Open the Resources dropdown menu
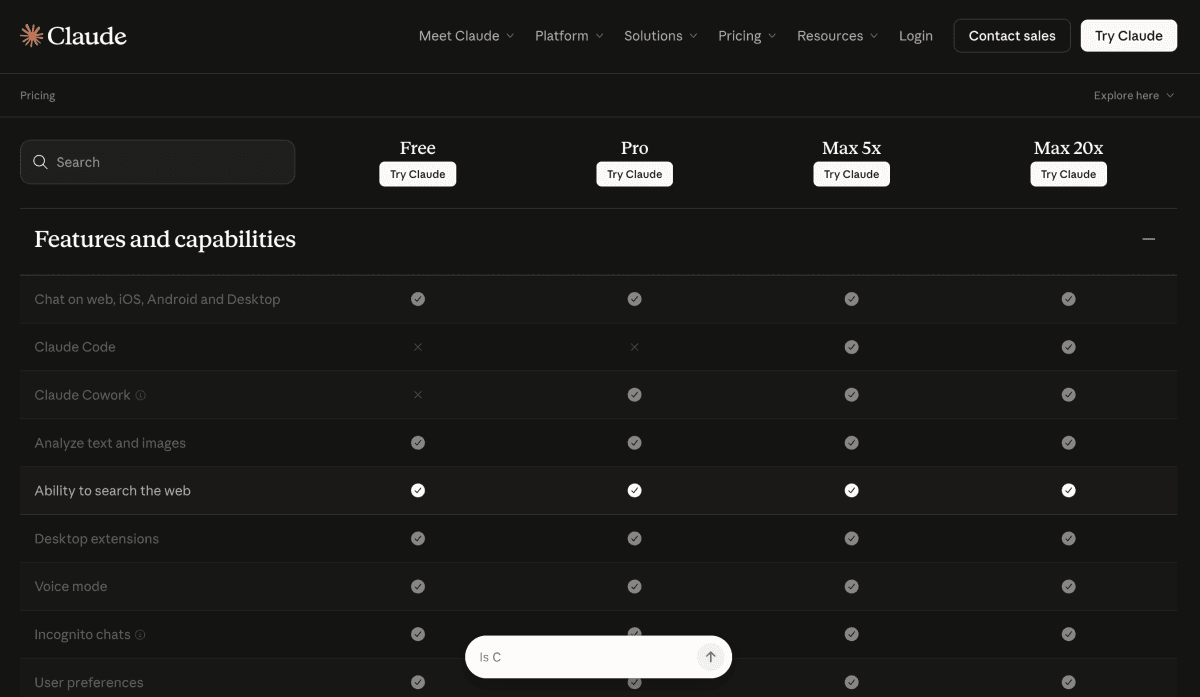Viewport: 1200px width, 697px height. point(837,36)
